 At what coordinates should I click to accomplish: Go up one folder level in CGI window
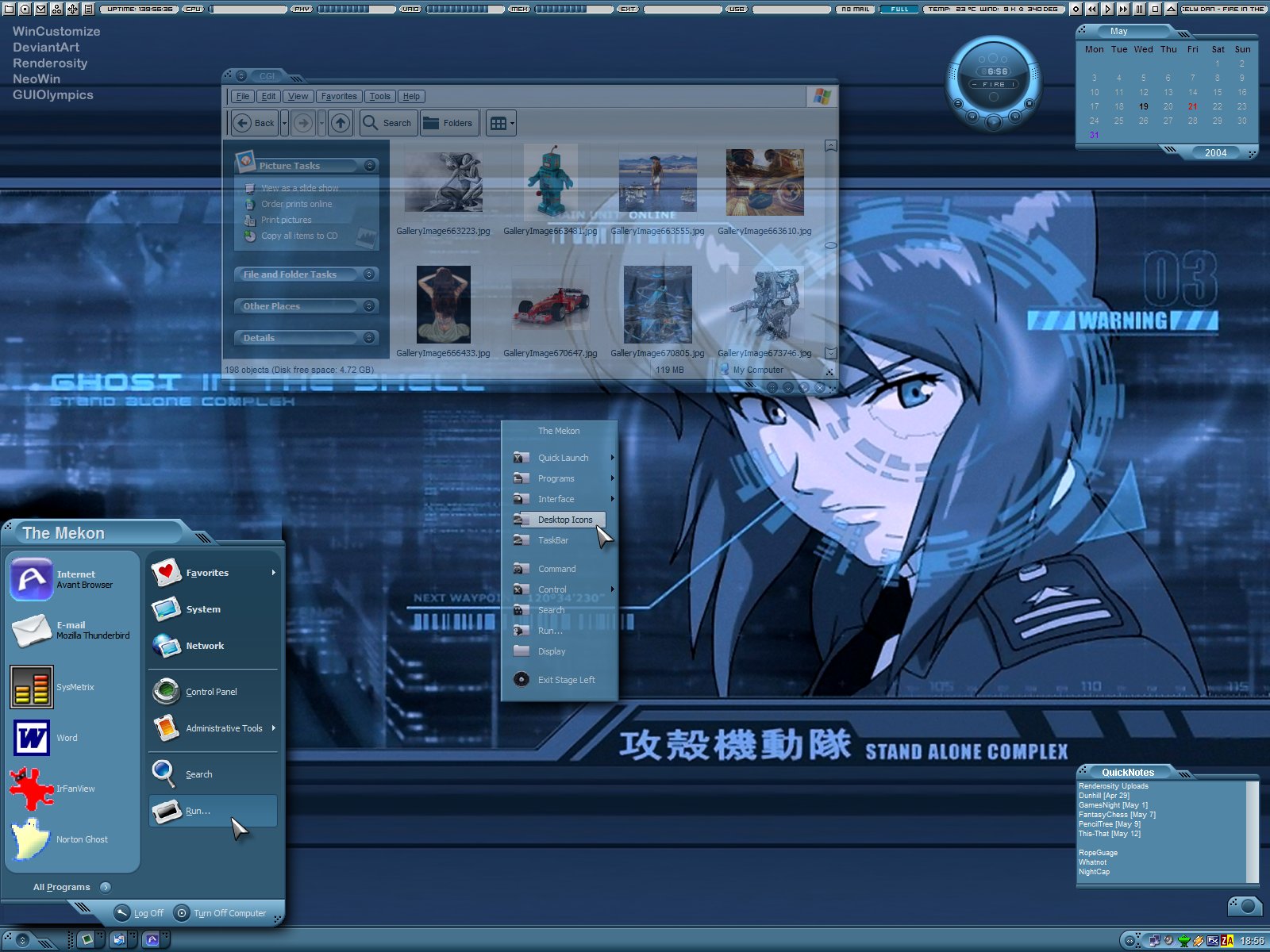tap(341, 123)
